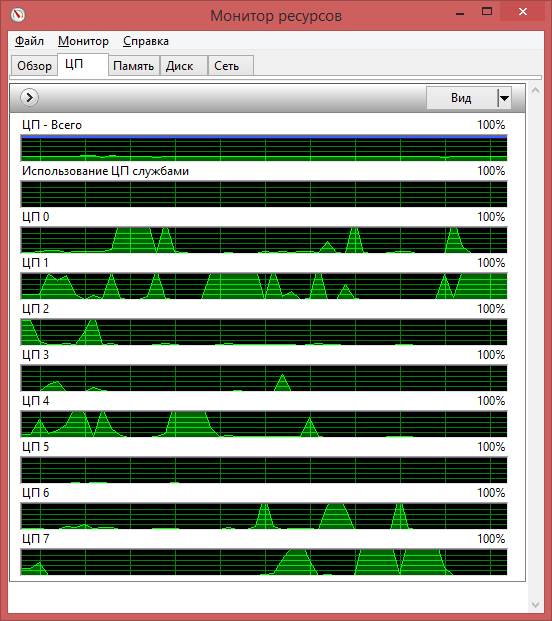Click the 'ЦП 2' label

coord(36,309)
